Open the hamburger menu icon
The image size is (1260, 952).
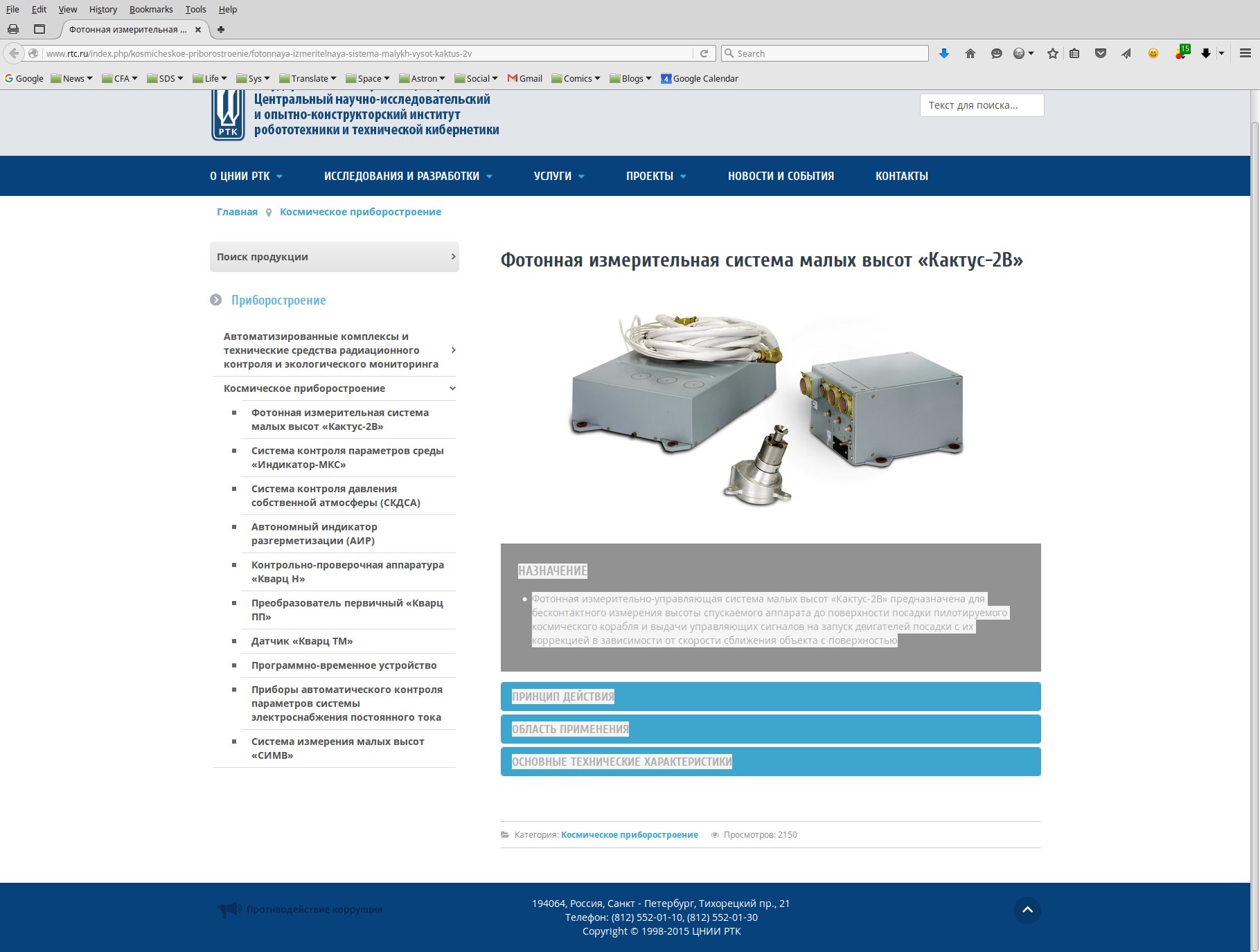(x=1245, y=53)
